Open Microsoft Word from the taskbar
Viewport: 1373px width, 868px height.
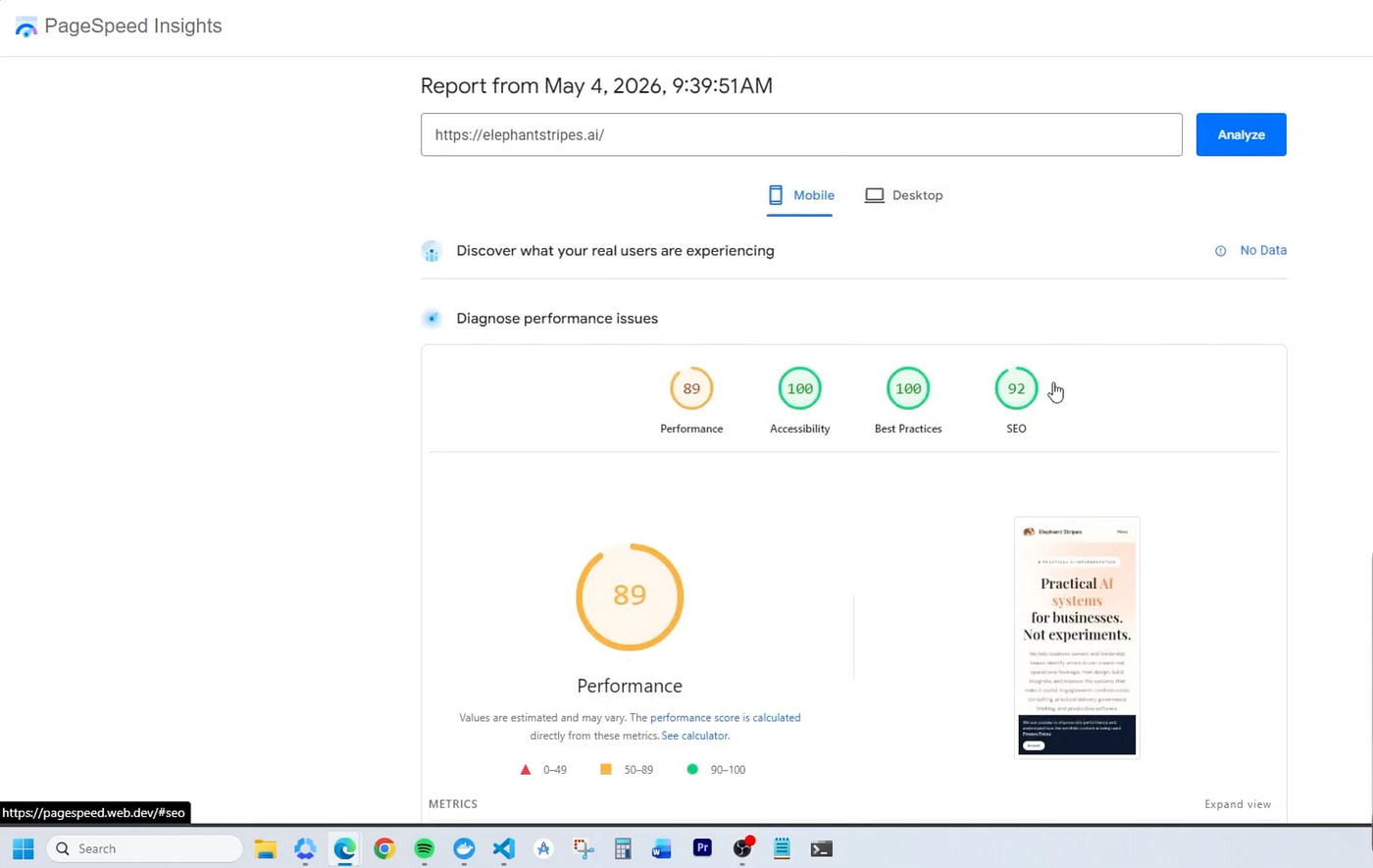[x=662, y=848]
